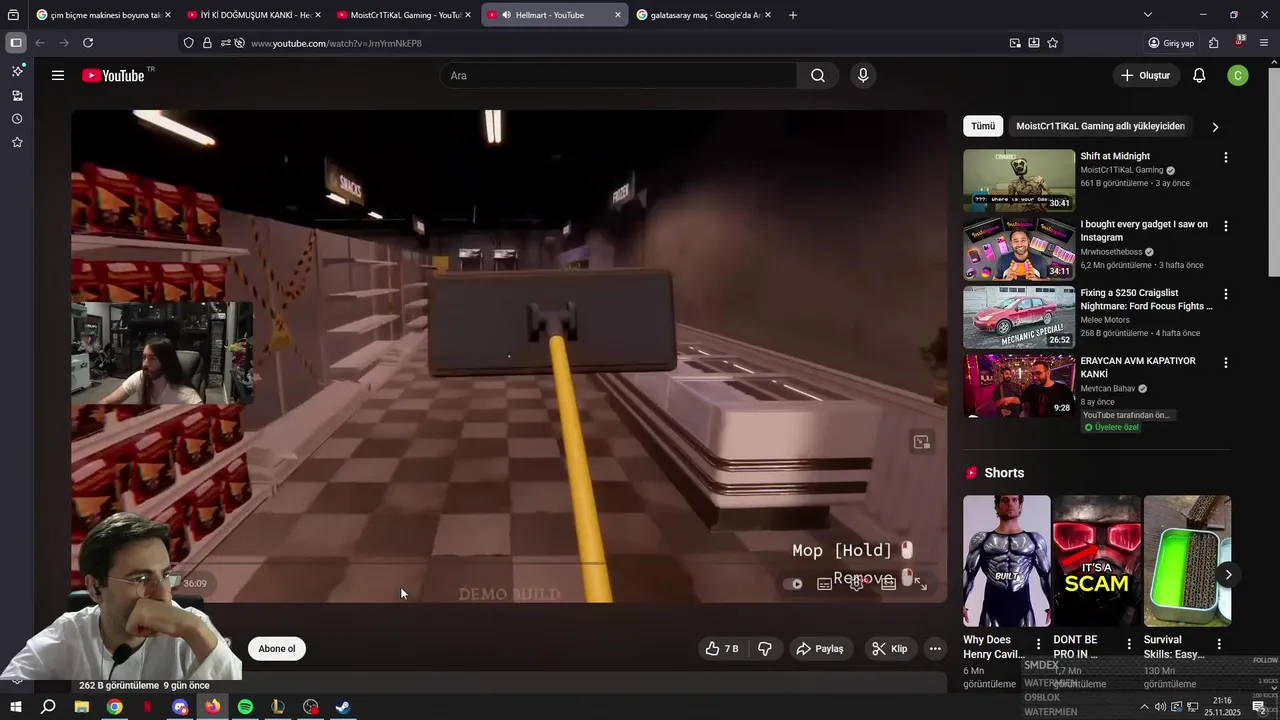
Task: Open the player settings gear
Action: coord(857,584)
